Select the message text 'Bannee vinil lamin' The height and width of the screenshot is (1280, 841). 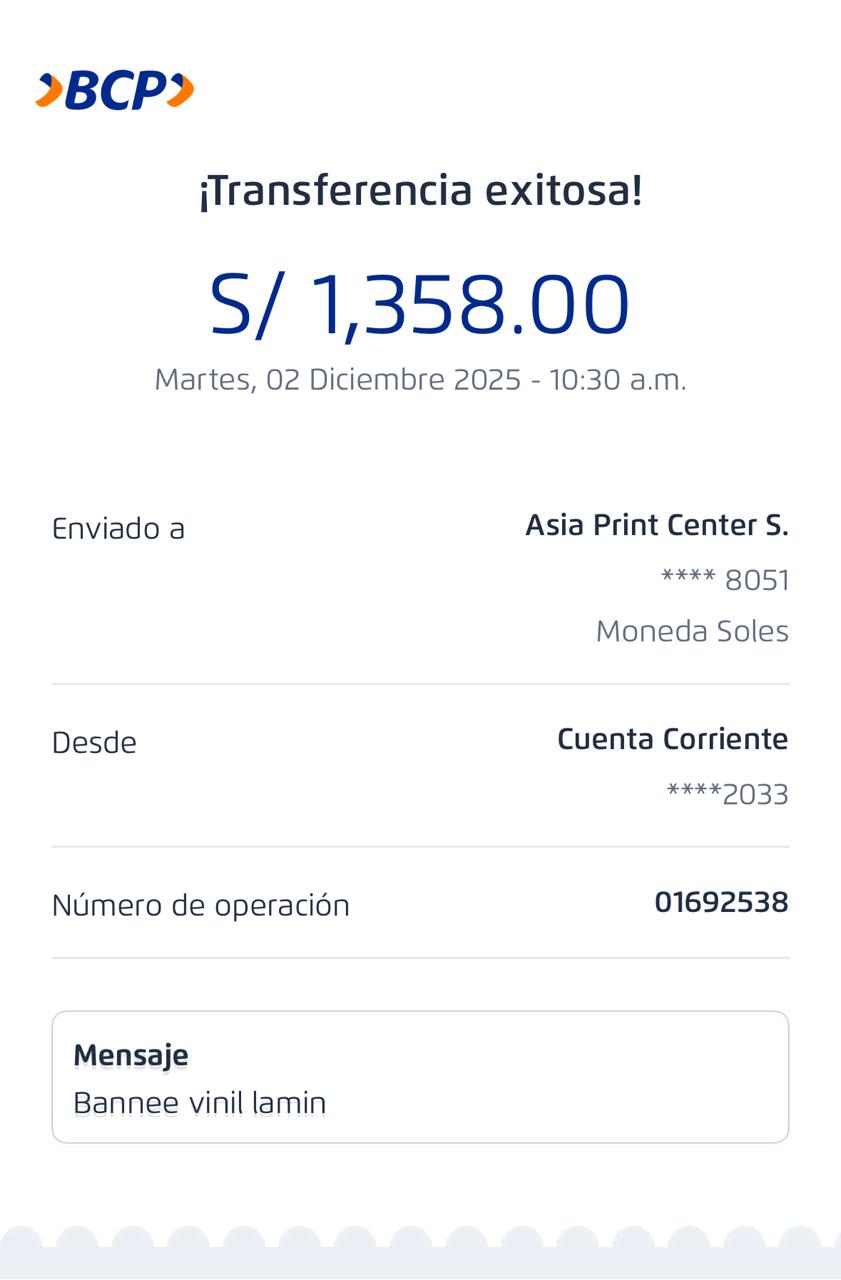pos(200,1103)
